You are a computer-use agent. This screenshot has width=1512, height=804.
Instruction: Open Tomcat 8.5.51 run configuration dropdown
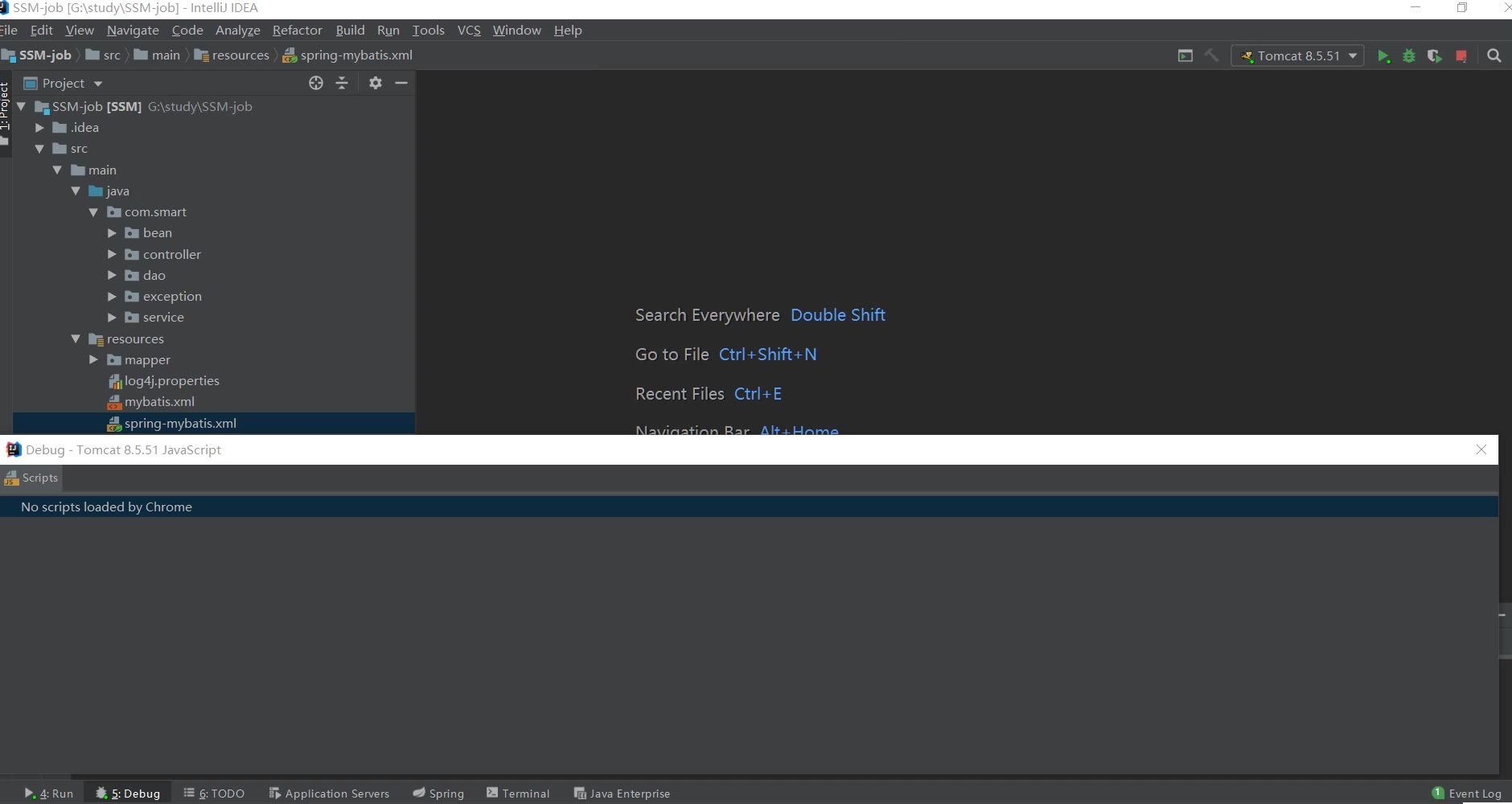1297,56
